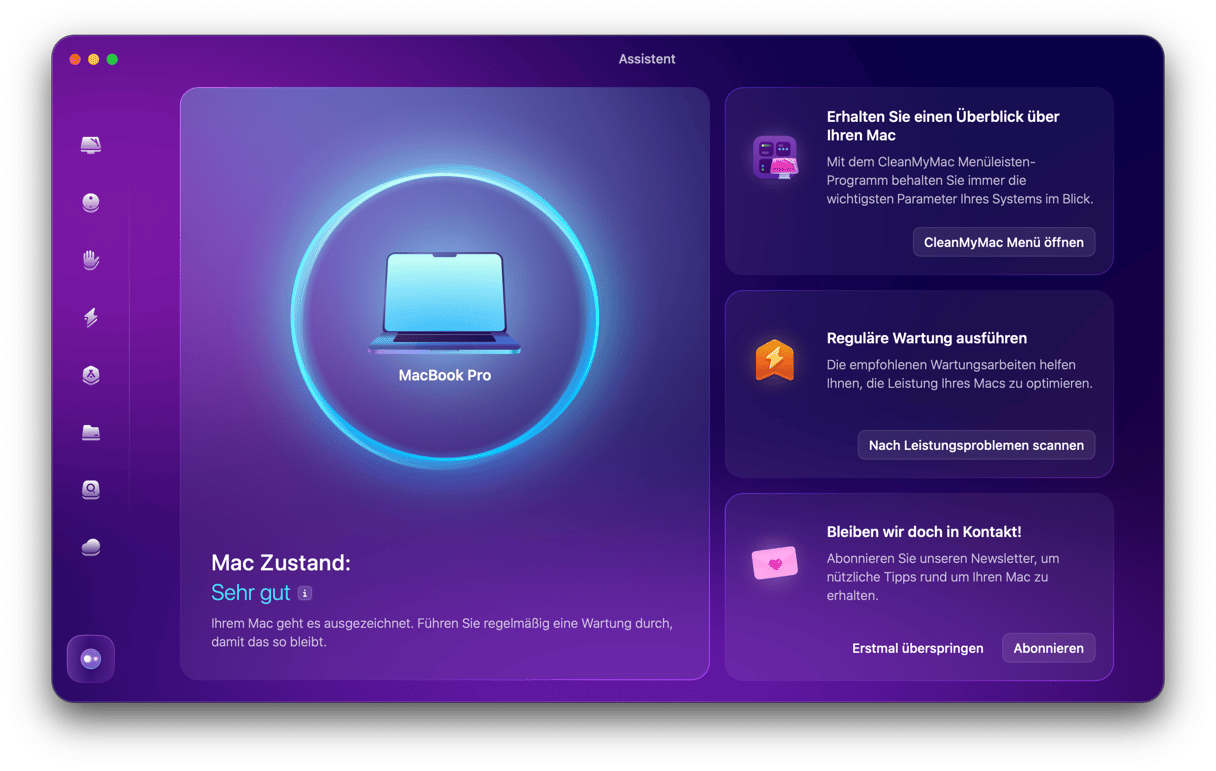Image resolution: width=1216 pixels, height=771 pixels.
Task: Open the magnifier disk icon in sidebar
Action: click(91, 490)
